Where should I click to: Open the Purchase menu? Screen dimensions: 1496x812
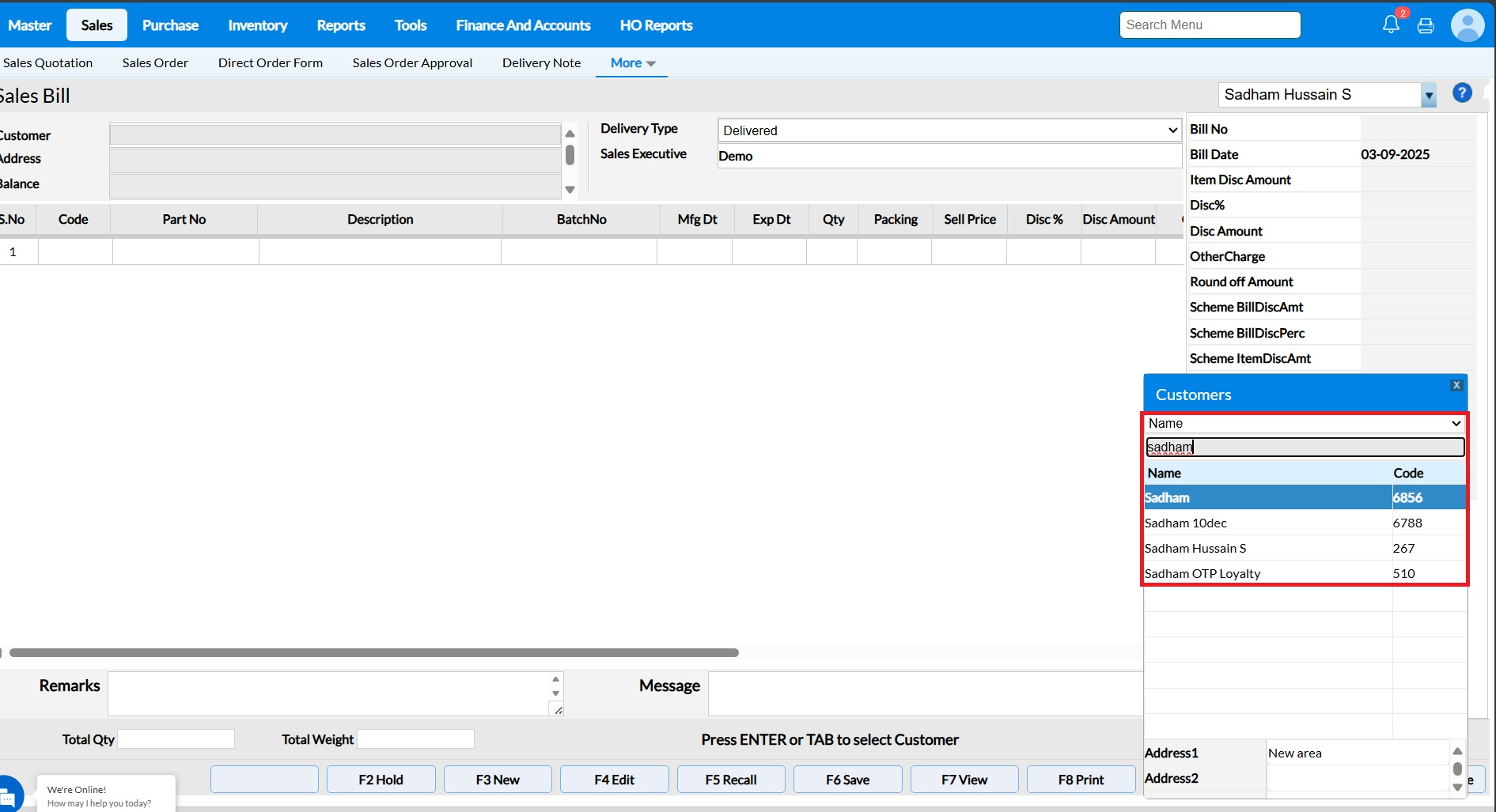[170, 25]
